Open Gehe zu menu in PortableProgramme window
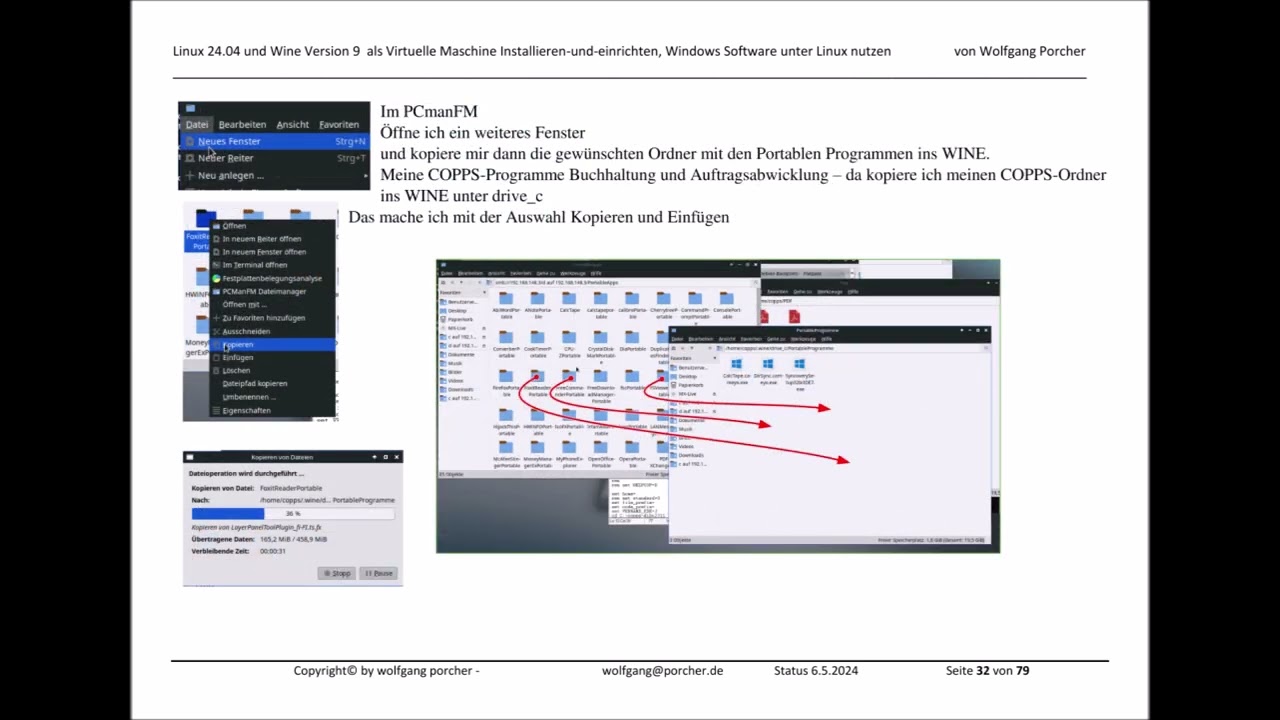Viewport: 1280px width, 720px height. click(776, 339)
